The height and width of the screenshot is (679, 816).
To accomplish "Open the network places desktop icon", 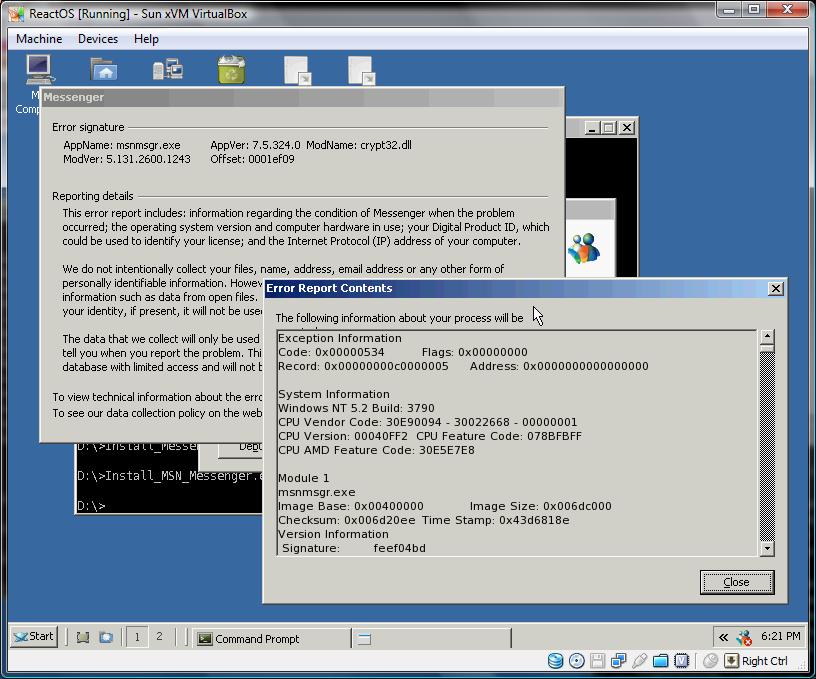I will coord(167,69).
